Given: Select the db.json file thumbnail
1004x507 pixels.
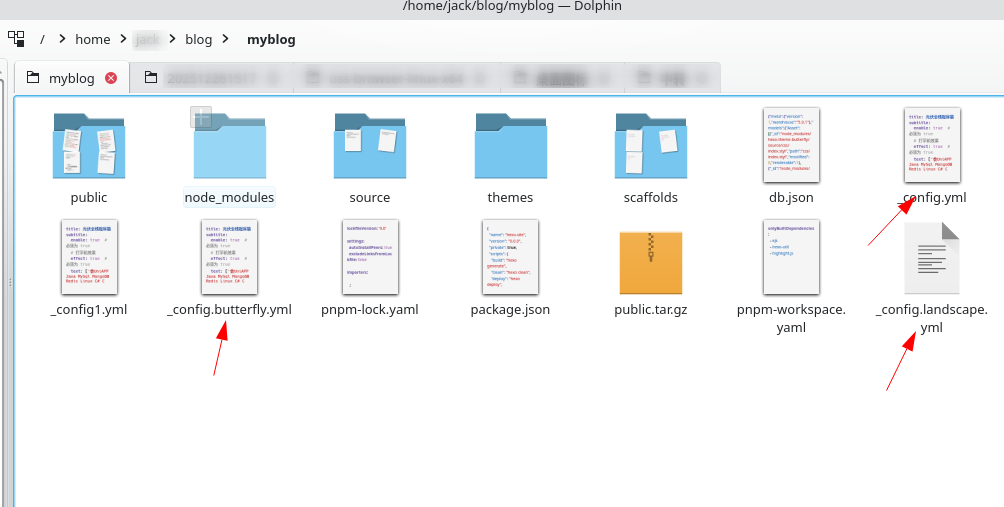Looking at the screenshot, I should 791,146.
